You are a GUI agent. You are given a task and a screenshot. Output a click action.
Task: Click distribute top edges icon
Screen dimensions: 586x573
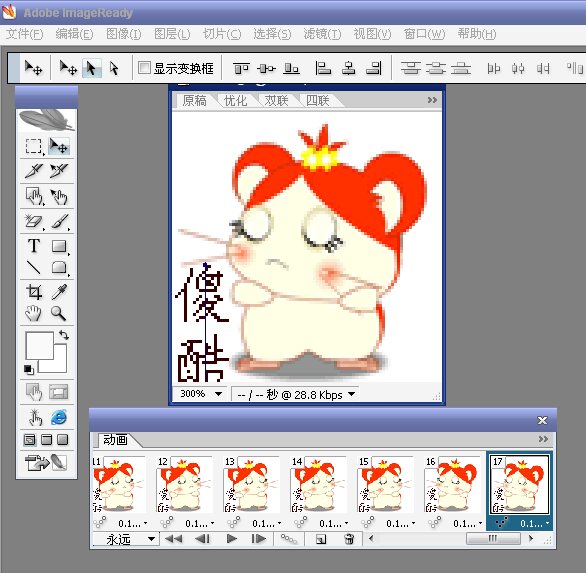pos(411,68)
